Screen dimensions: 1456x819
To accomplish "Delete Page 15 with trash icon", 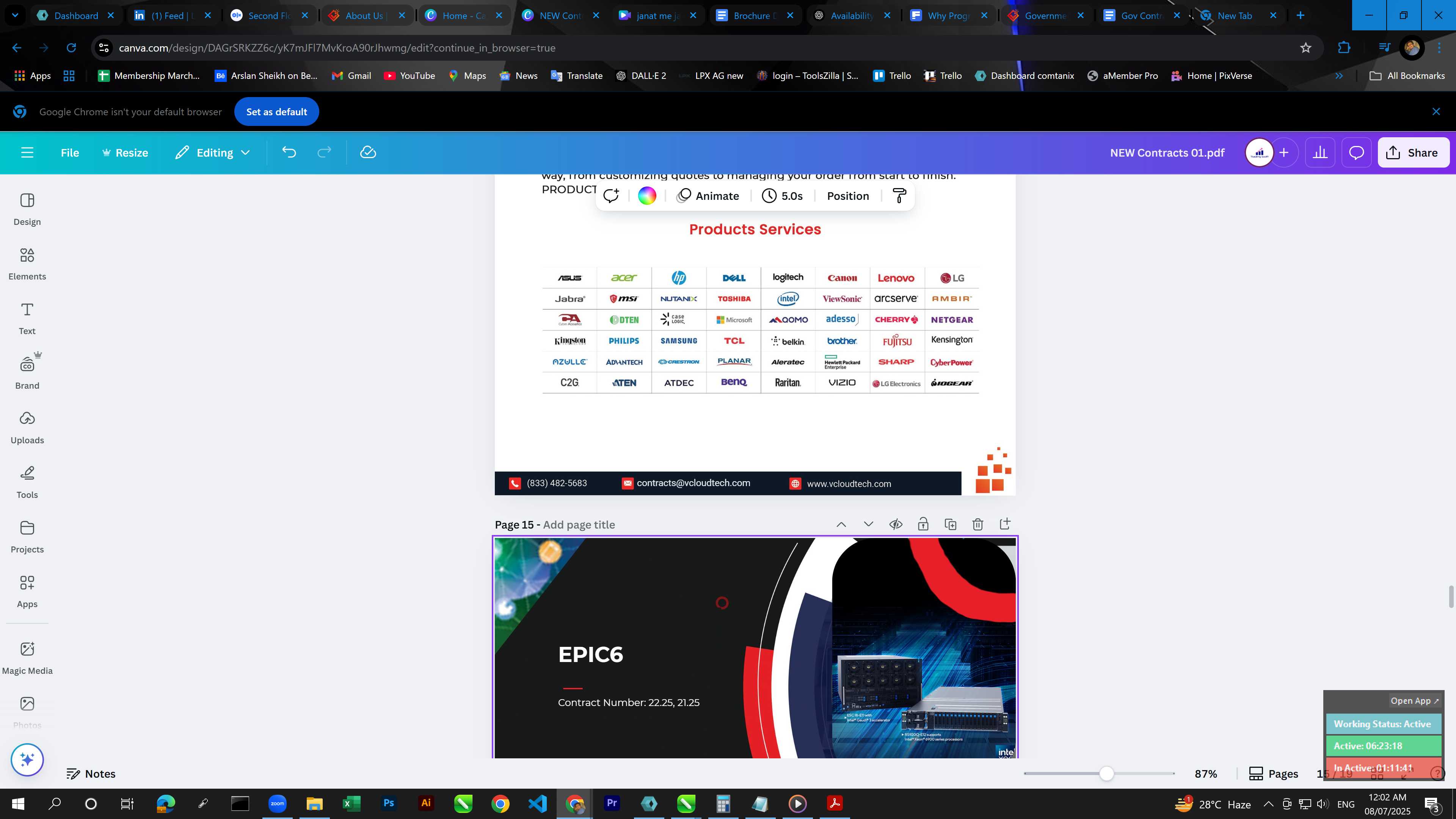I will pyautogui.click(x=977, y=524).
